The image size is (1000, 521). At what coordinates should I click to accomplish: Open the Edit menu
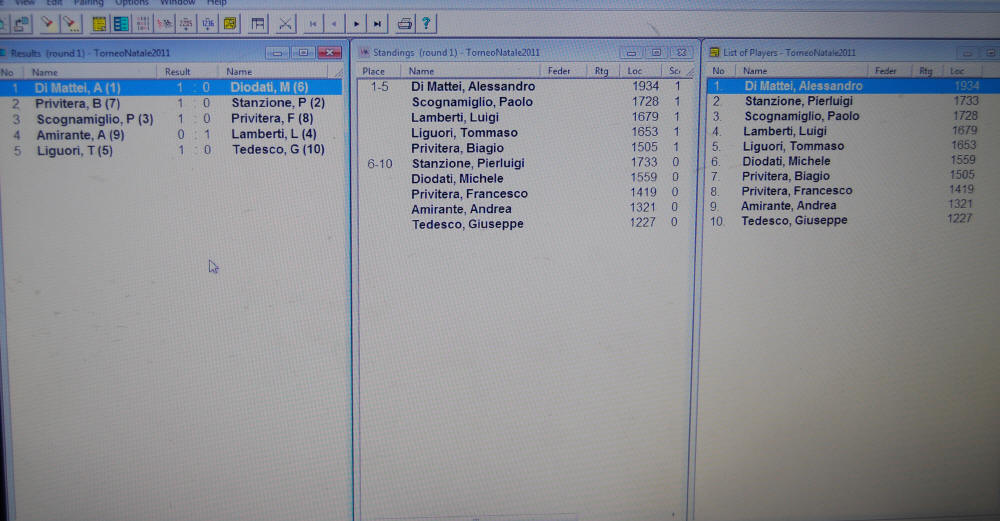coord(54,3)
